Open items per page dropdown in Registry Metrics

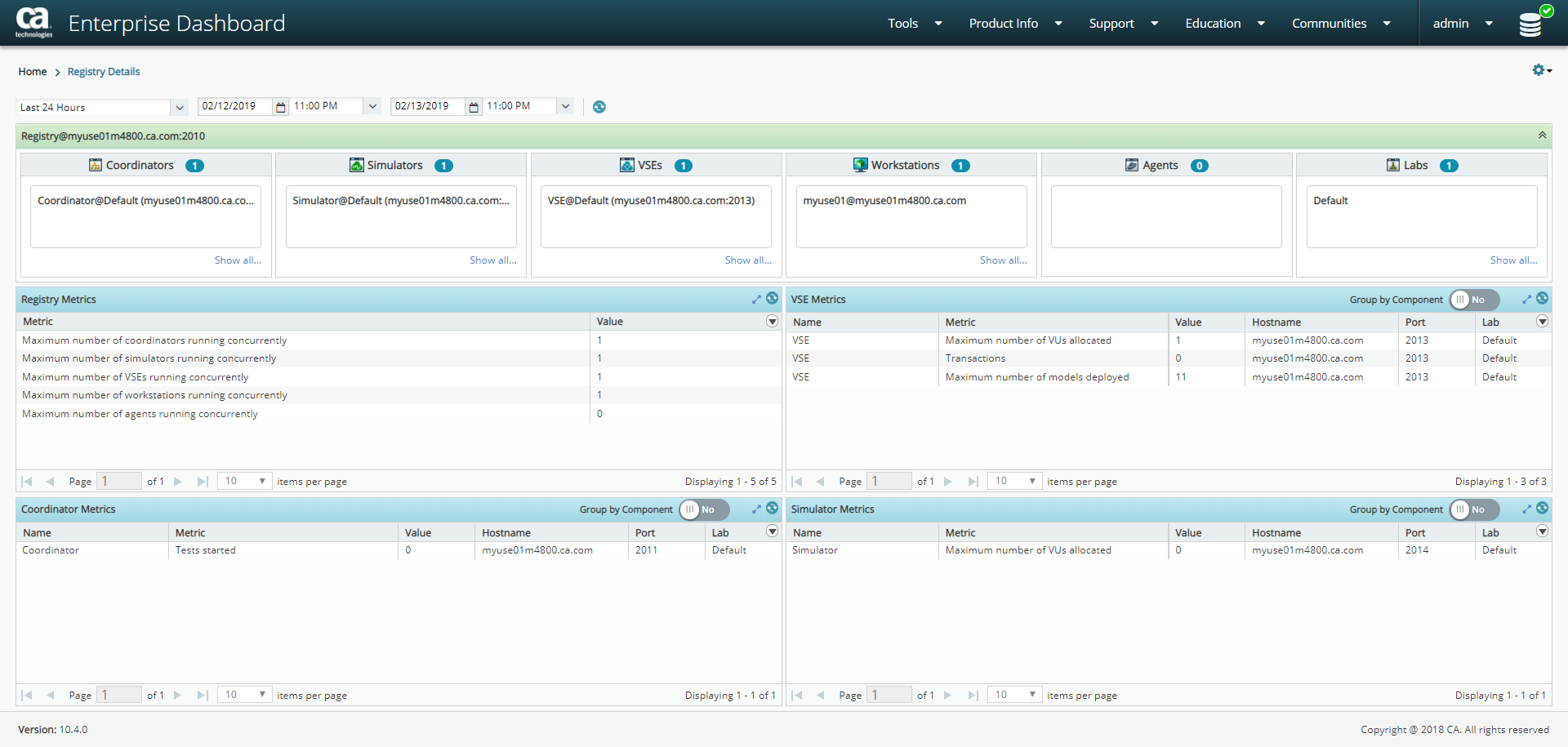tap(244, 482)
